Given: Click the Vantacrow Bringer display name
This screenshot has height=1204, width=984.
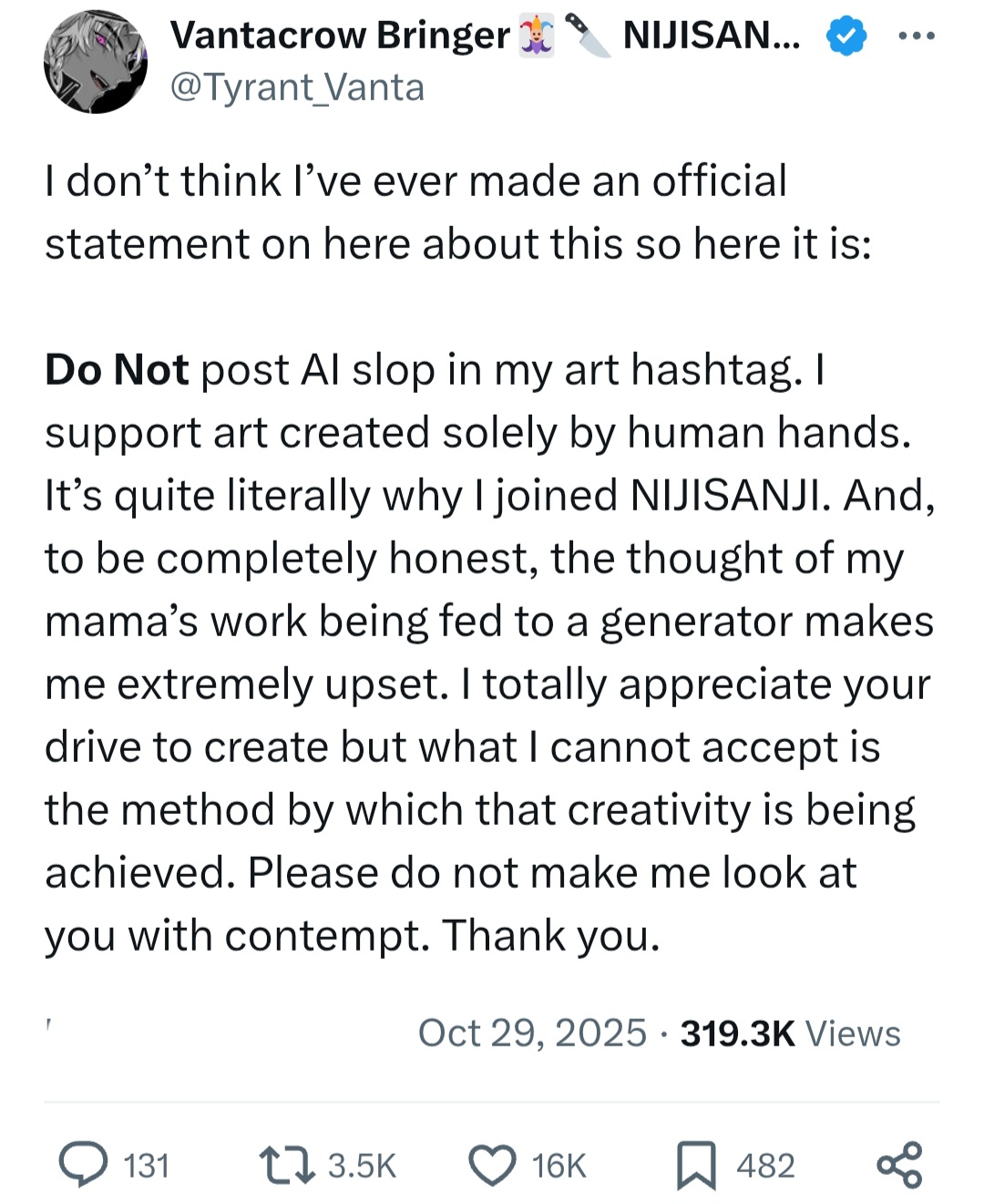Looking at the screenshot, I should tap(340, 36).
